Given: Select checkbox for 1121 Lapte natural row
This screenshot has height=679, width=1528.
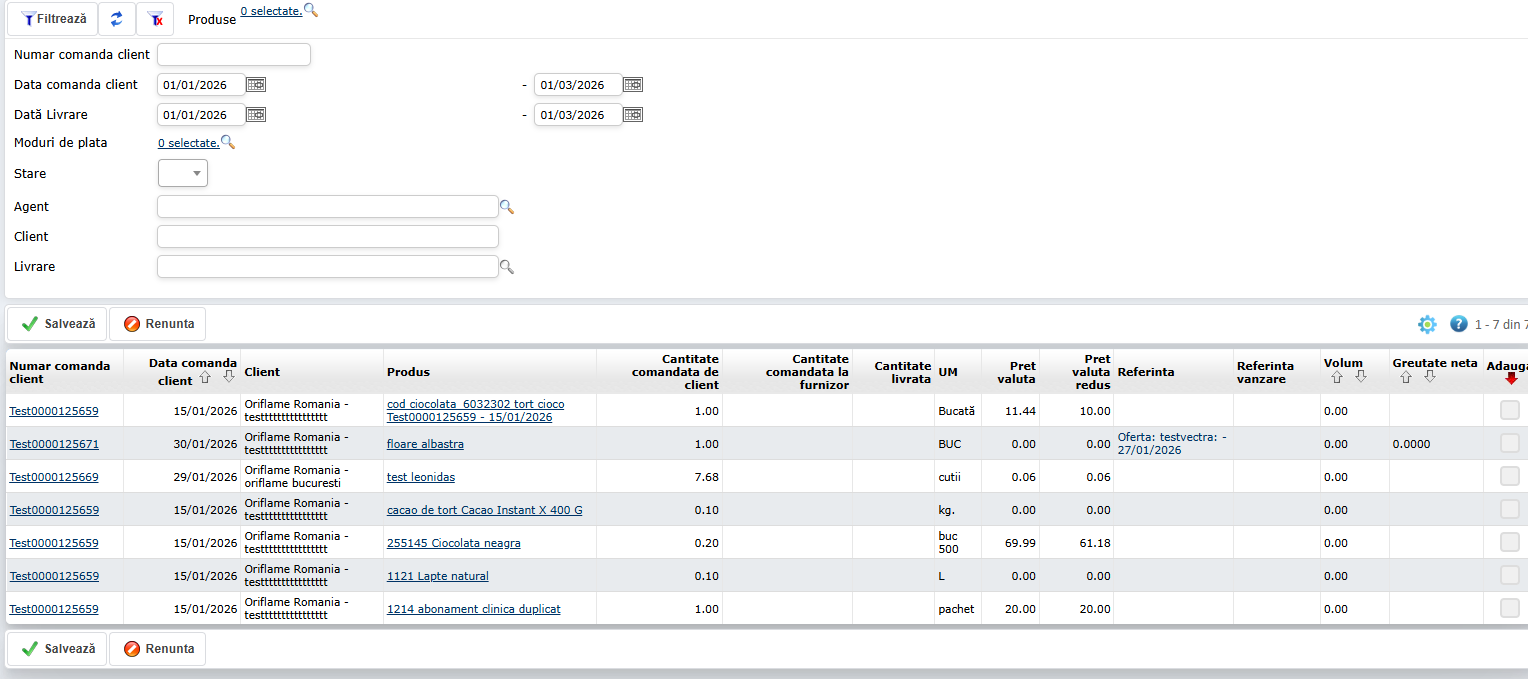Looking at the screenshot, I should [1509, 575].
